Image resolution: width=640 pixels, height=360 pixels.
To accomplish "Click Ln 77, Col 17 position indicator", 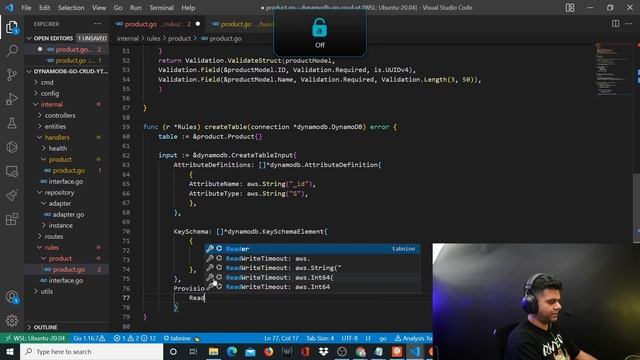I will (x=281, y=338).
